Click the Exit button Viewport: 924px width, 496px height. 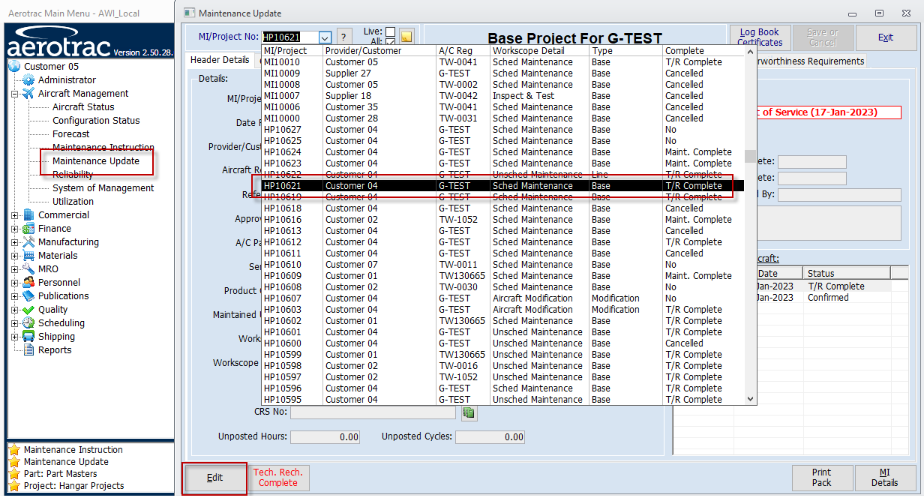885,38
